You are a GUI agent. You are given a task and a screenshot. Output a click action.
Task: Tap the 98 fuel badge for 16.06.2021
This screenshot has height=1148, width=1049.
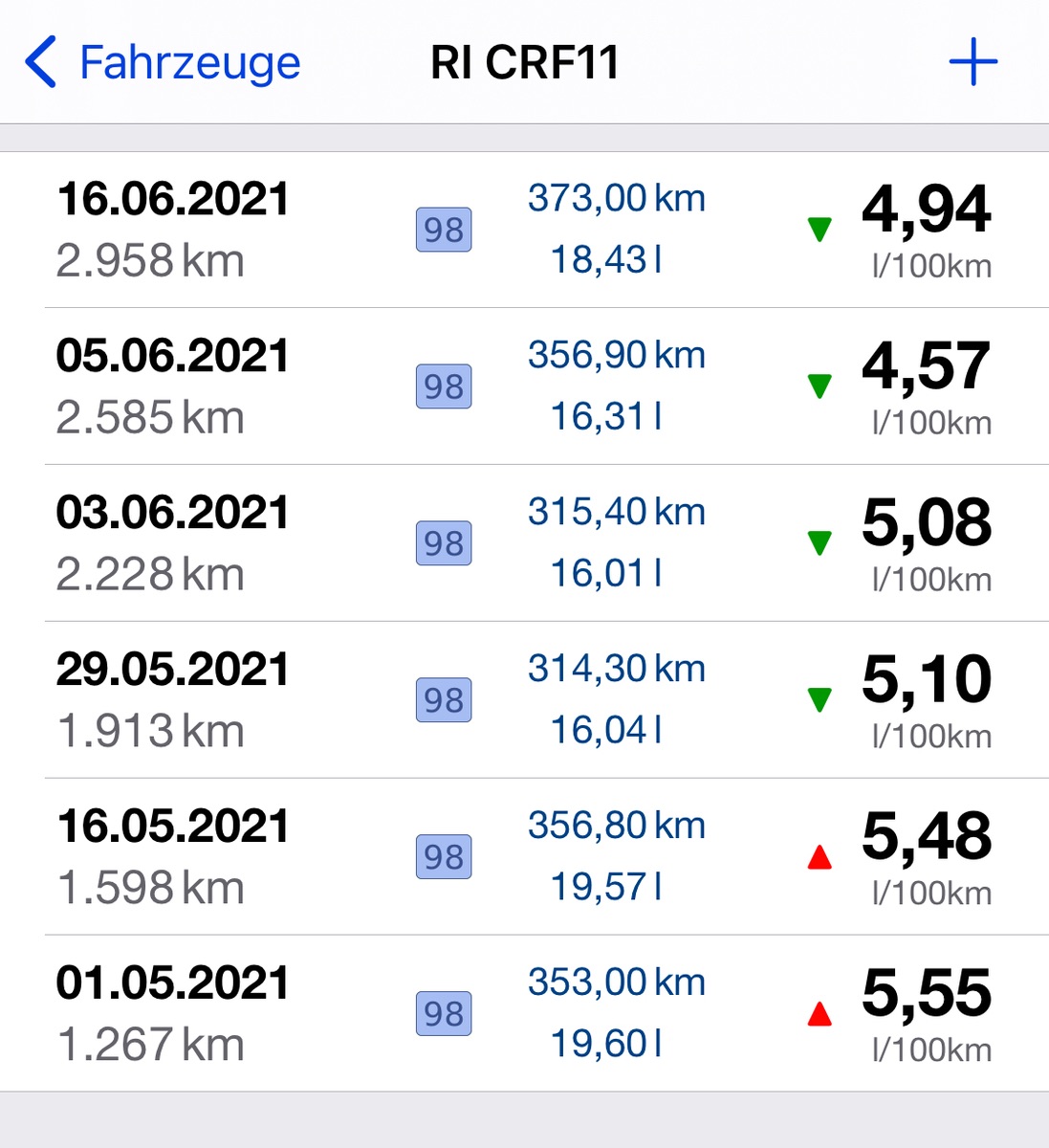tap(444, 230)
